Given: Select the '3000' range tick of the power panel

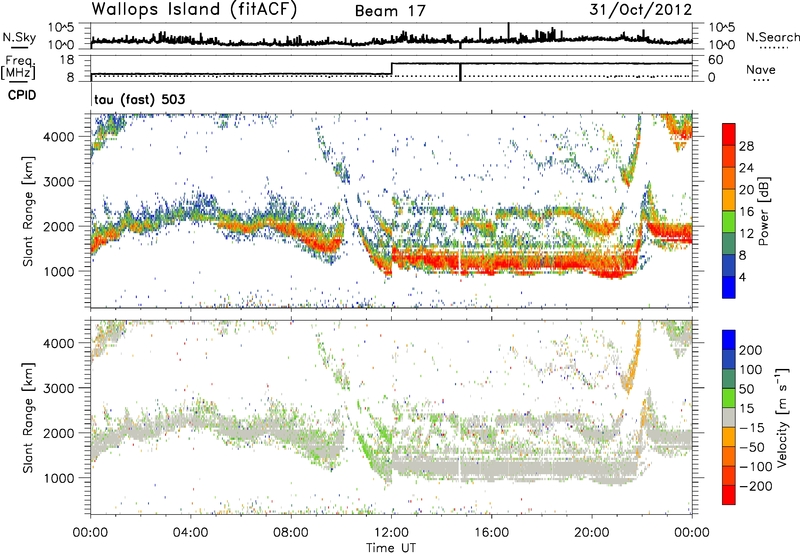Looking at the screenshot, I should click(59, 182).
